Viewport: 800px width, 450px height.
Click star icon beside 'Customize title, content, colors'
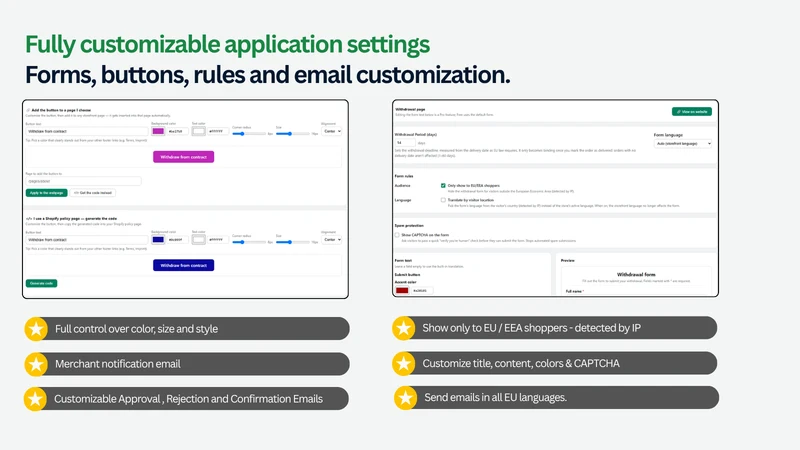(404, 364)
